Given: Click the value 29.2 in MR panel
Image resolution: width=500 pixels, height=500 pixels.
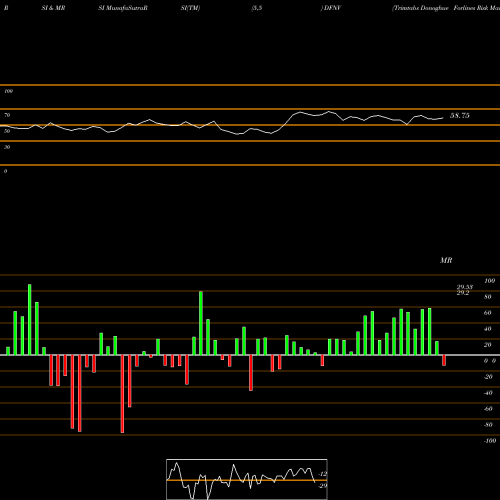Looking at the screenshot, I should click(463, 293).
